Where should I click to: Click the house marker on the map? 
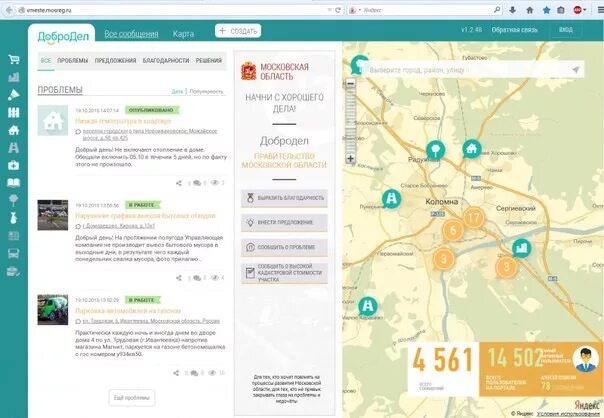471,149
